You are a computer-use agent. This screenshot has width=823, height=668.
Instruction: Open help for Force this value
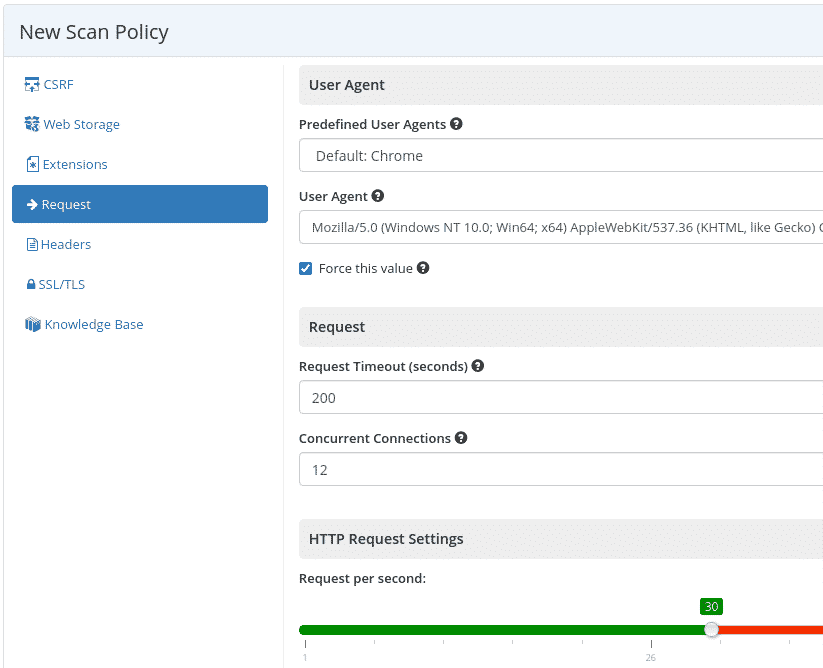[x=422, y=268]
